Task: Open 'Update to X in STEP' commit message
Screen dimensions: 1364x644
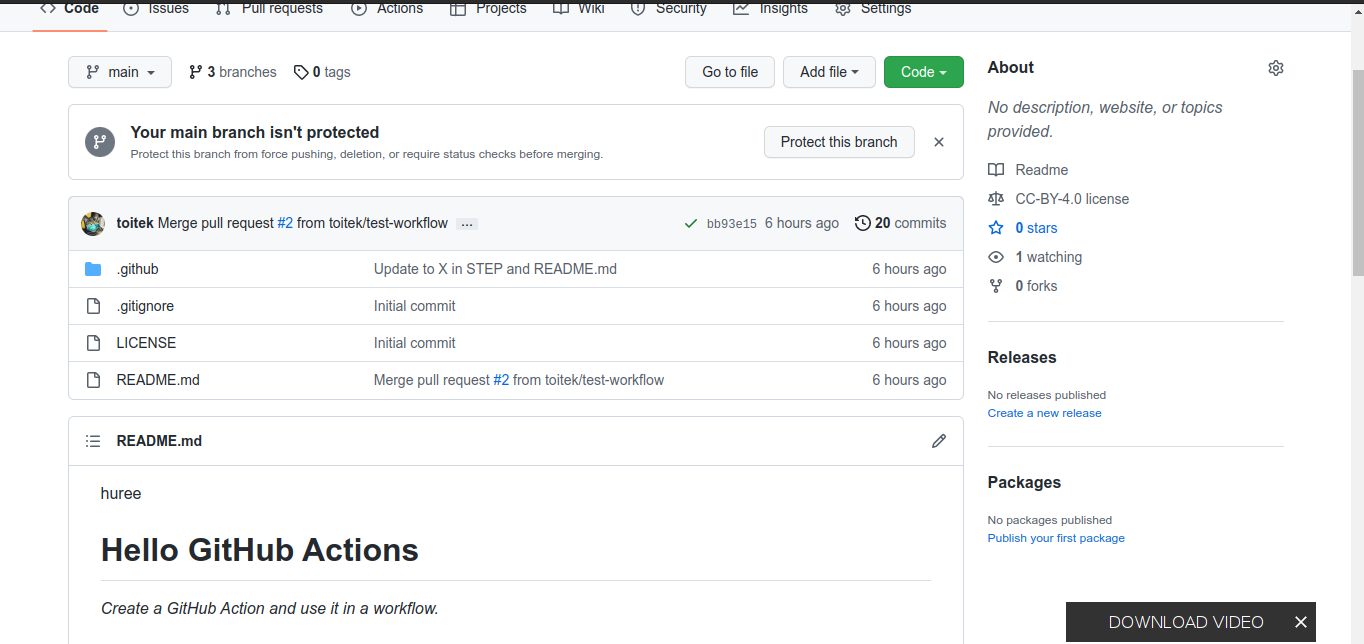Action: [x=495, y=269]
